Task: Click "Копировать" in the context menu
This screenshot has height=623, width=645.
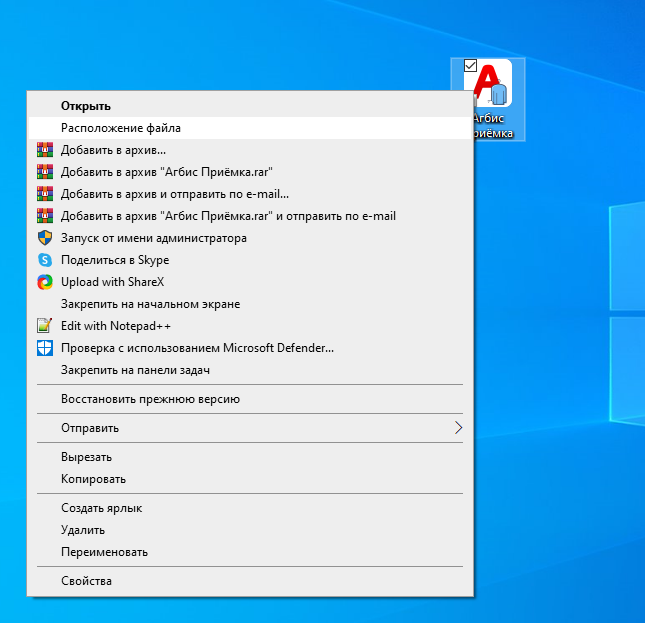Action: point(93,479)
